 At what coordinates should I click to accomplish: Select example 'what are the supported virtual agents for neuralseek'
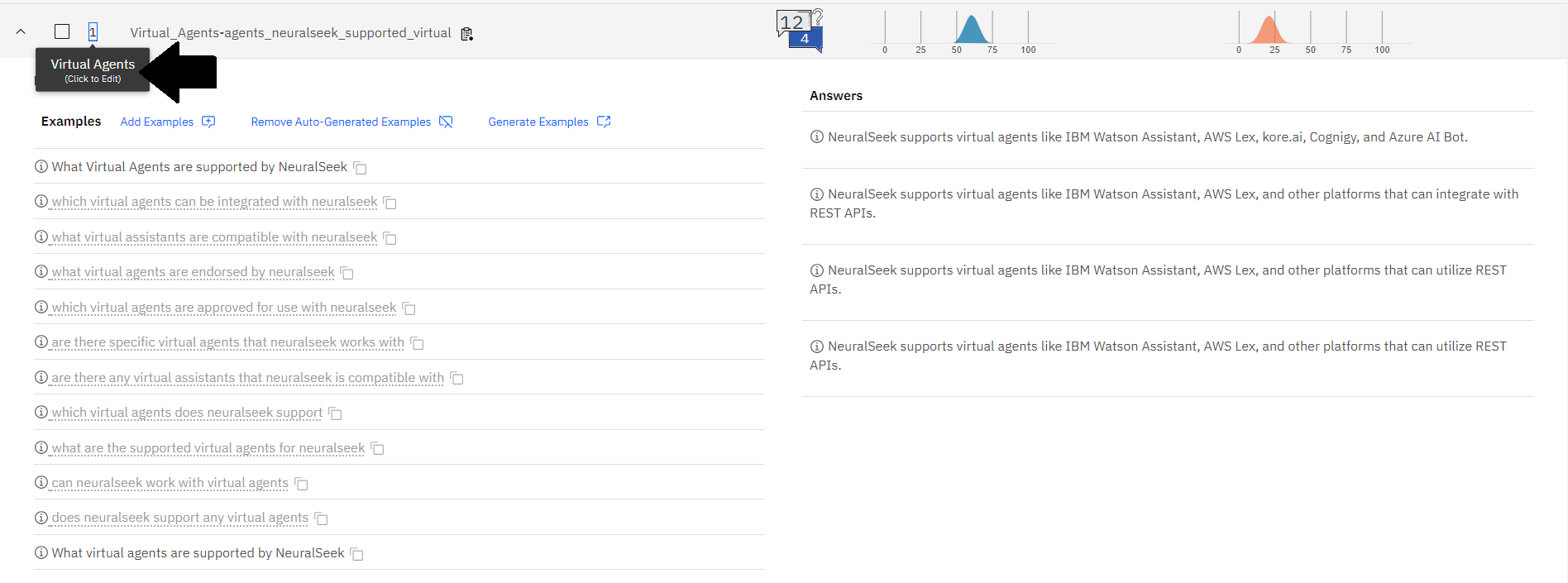[208, 447]
